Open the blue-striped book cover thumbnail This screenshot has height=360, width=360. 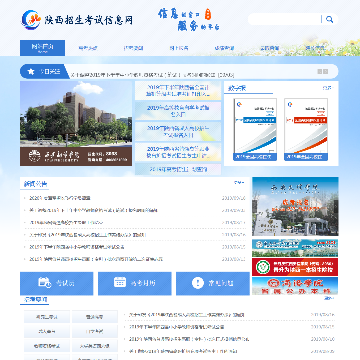[255, 129]
